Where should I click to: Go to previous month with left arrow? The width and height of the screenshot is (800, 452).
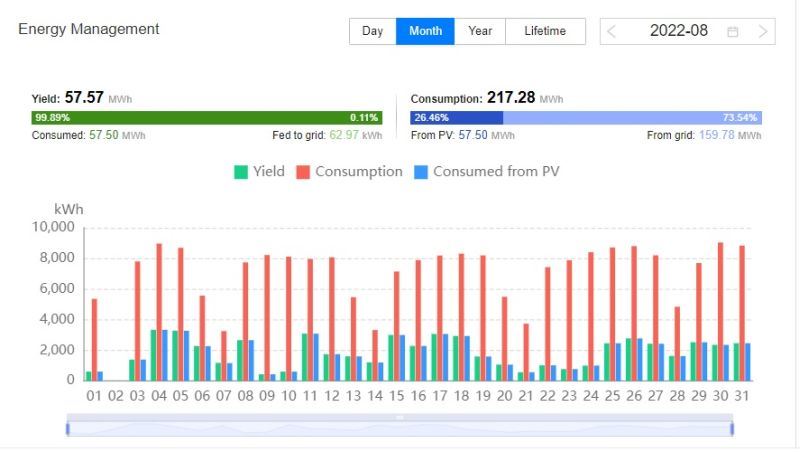tap(612, 31)
